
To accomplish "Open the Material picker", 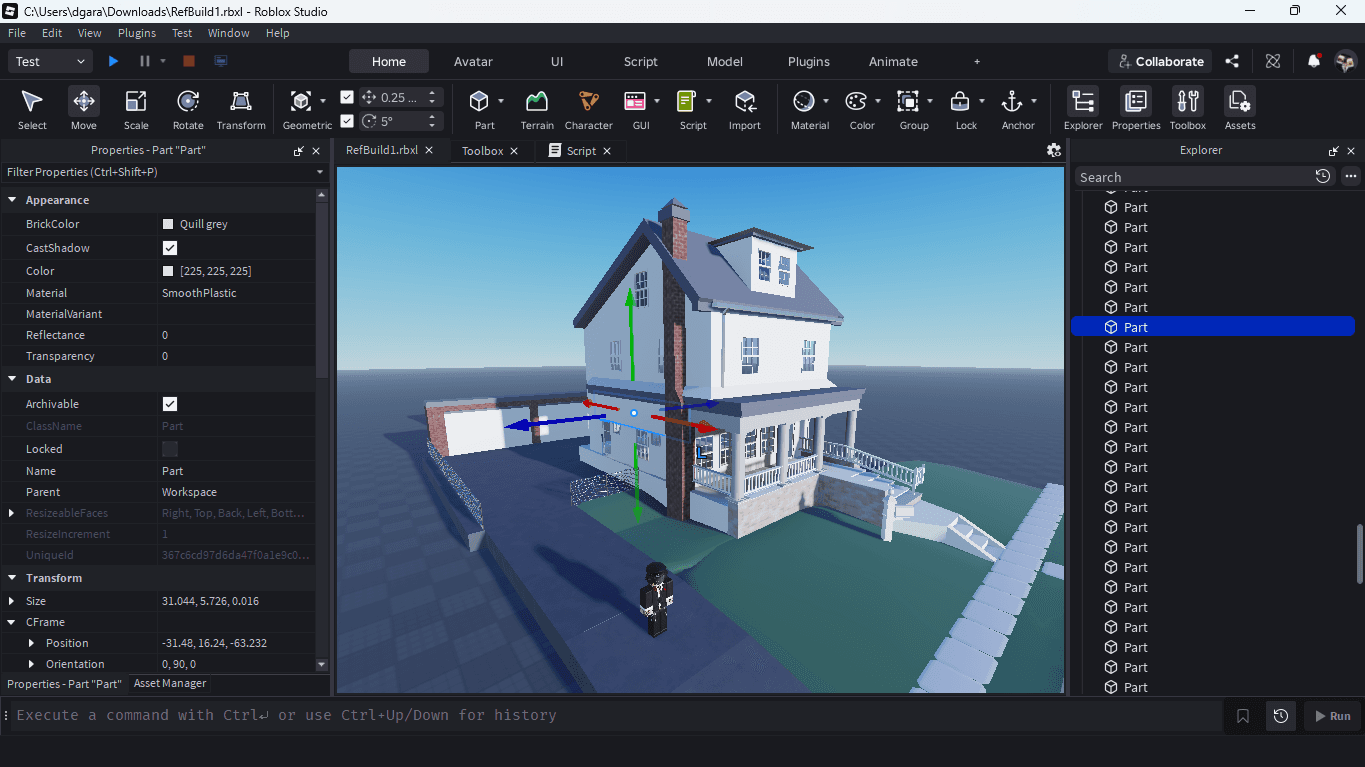I will [x=803, y=101].
